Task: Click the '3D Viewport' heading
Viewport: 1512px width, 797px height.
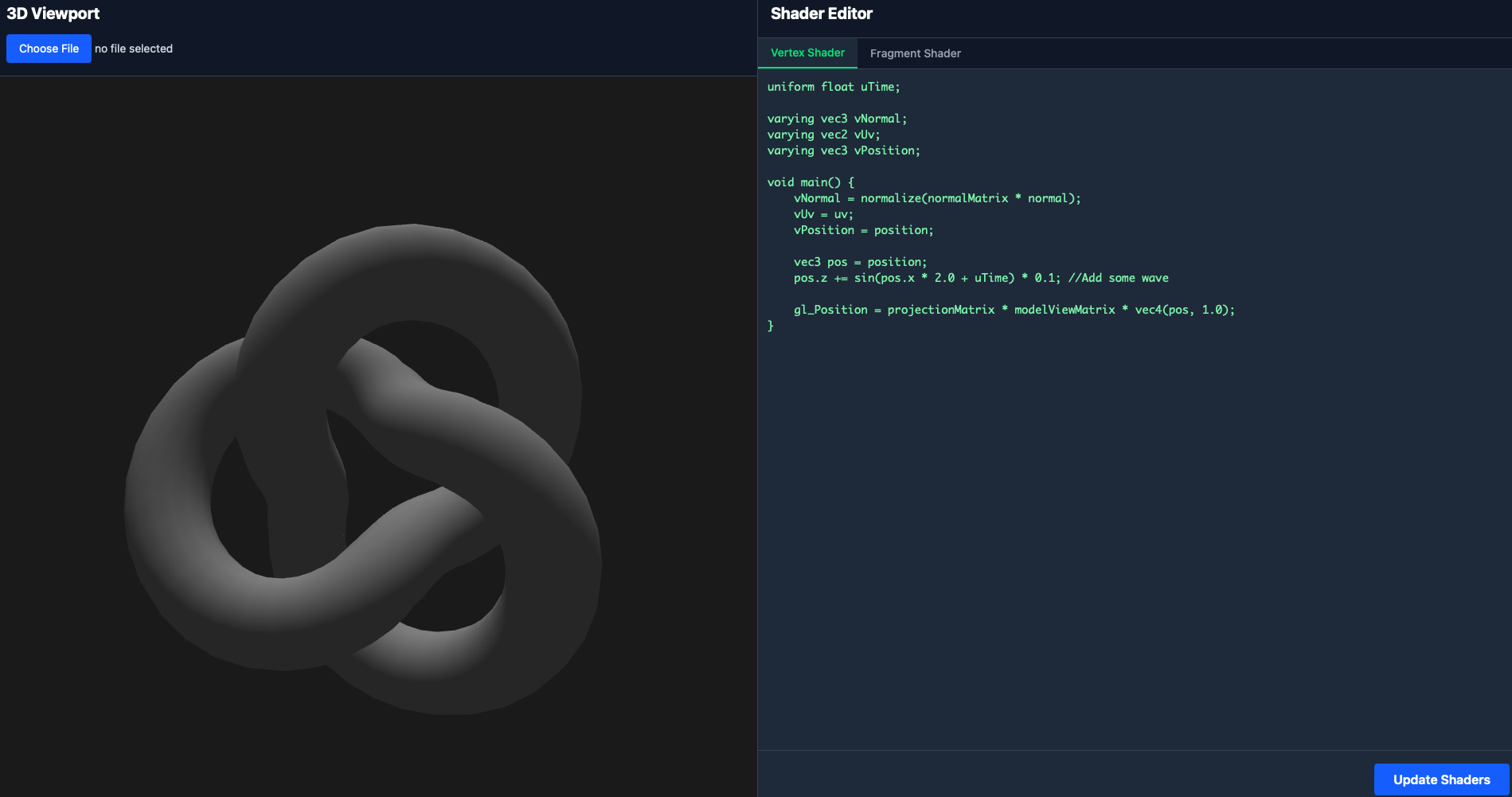Action: pyautogui.click(x=53, y=14)
